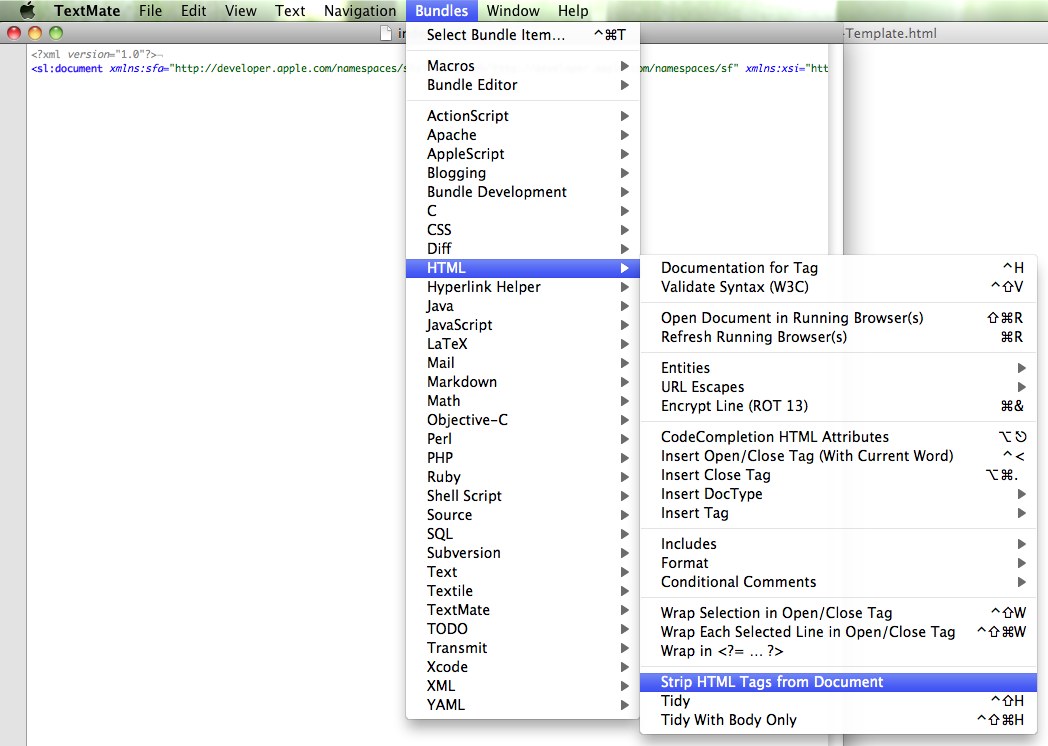
Task: Open the Markdown bundle submenu
Action: click(x=523, y=382)
